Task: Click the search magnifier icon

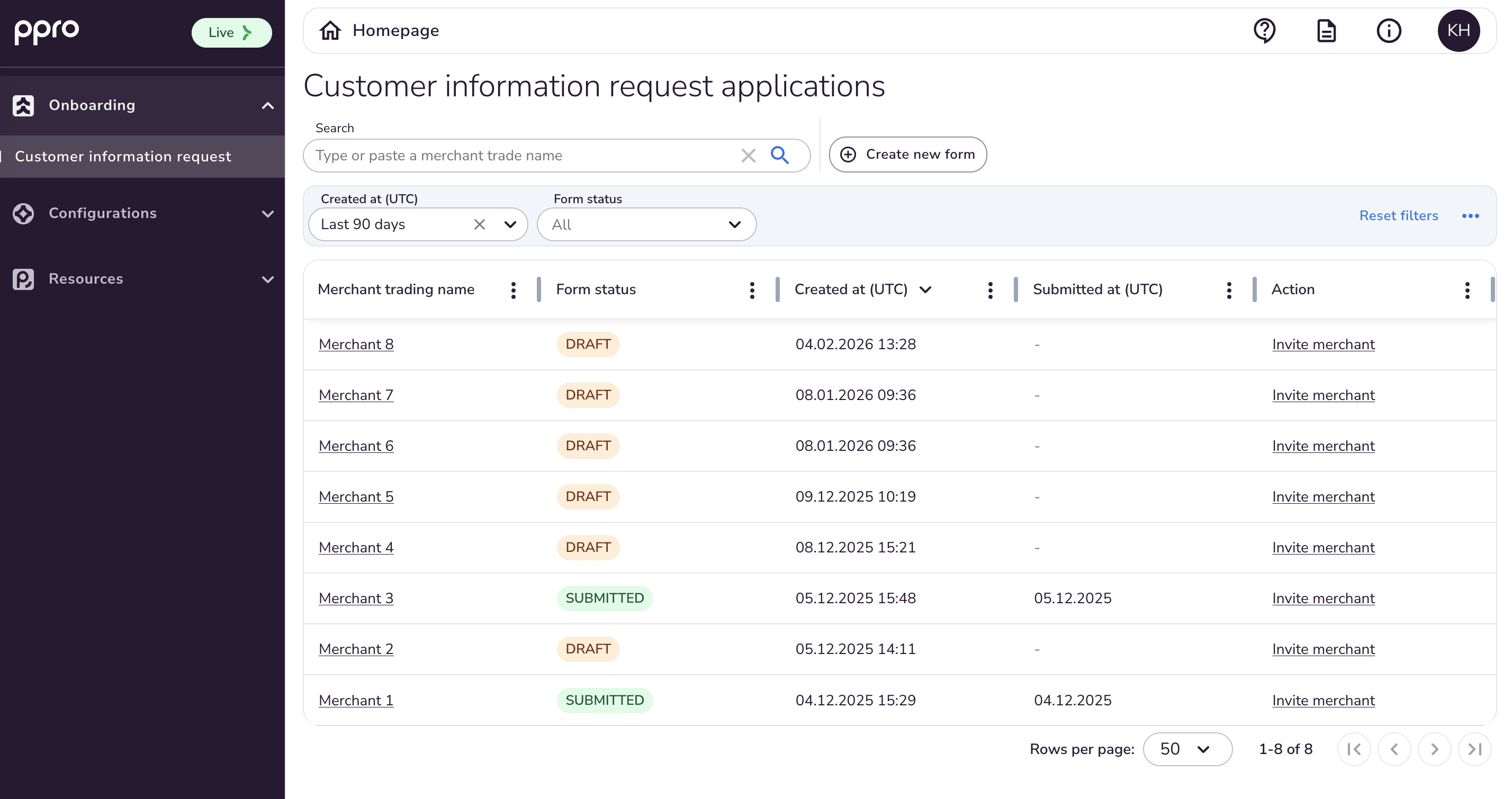Action: point(779,156)
